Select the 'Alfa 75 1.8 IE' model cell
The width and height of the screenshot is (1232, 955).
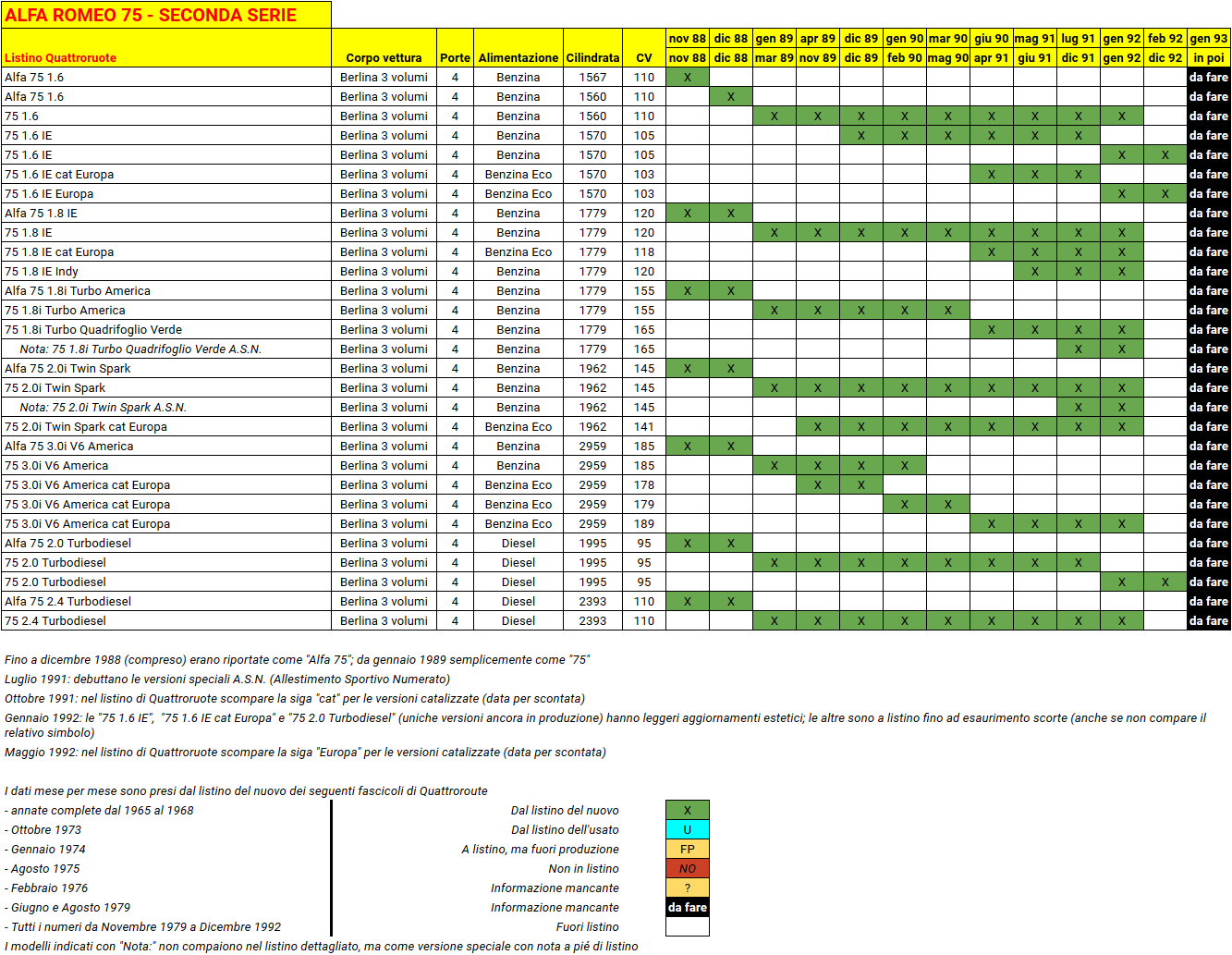pos(166,213)
